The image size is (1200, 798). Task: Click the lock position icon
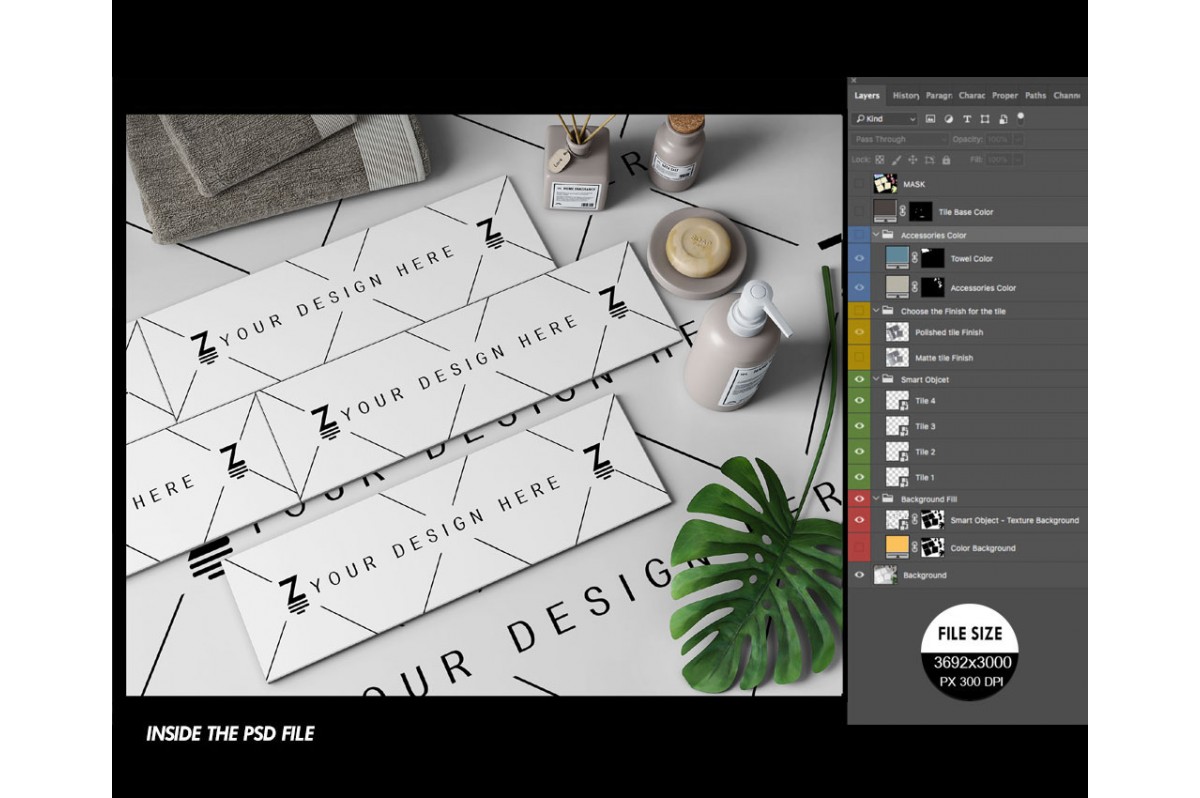click(913, 160)
